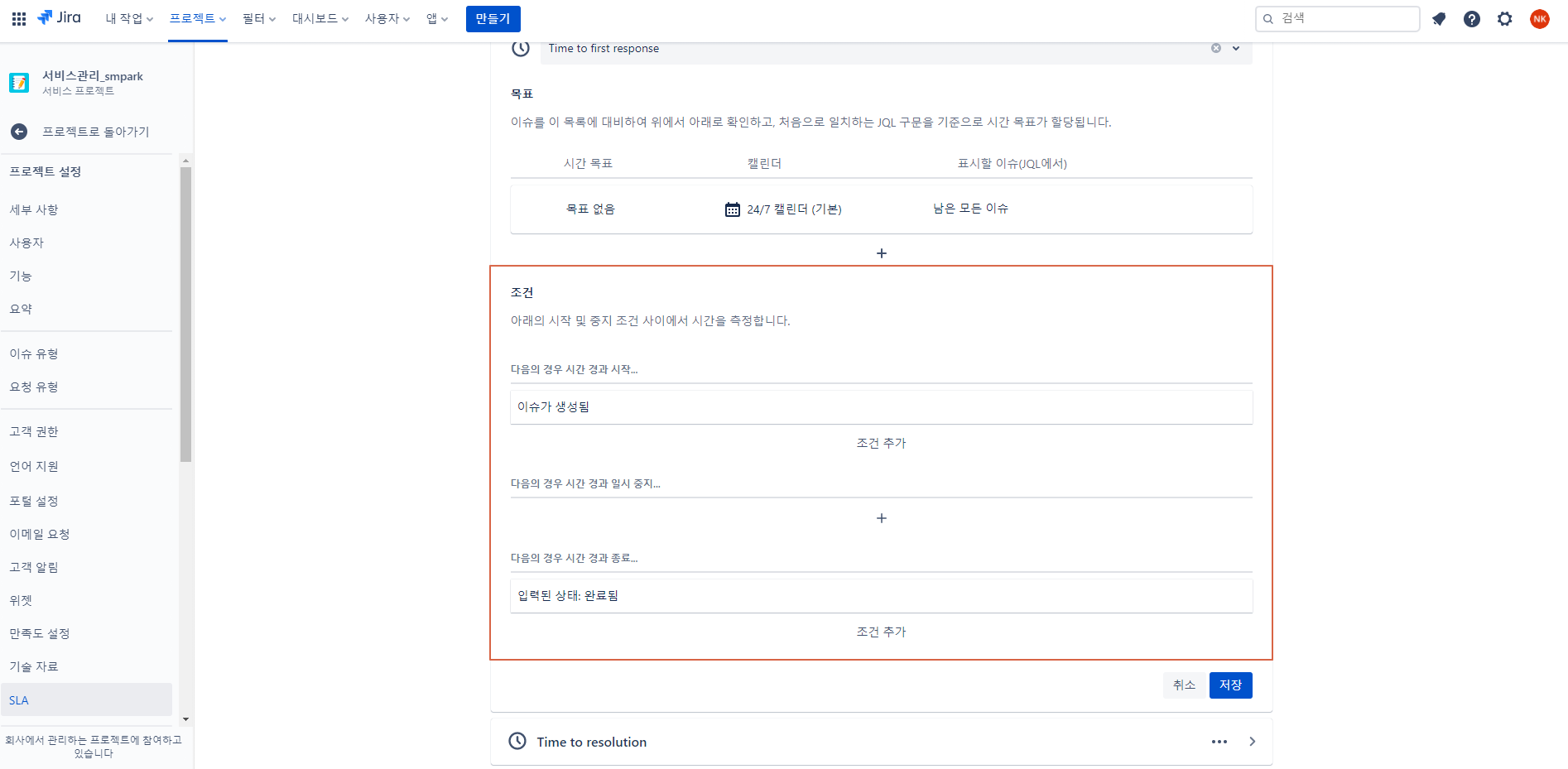Image resolution: width=1568 pixels, height=769 pixels.
Task: Expand the Time to first response dropdown
Action: point(1236,48)
